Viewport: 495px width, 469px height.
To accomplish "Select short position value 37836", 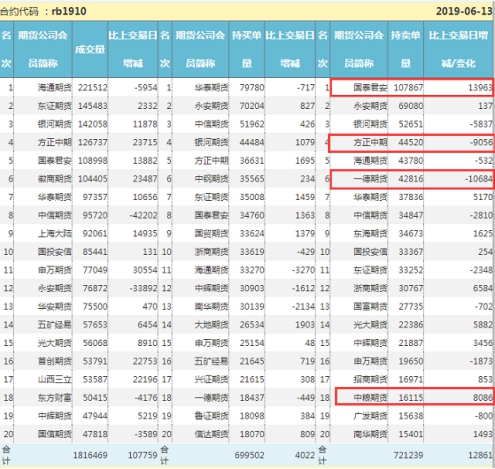I will tap(411, 197).
